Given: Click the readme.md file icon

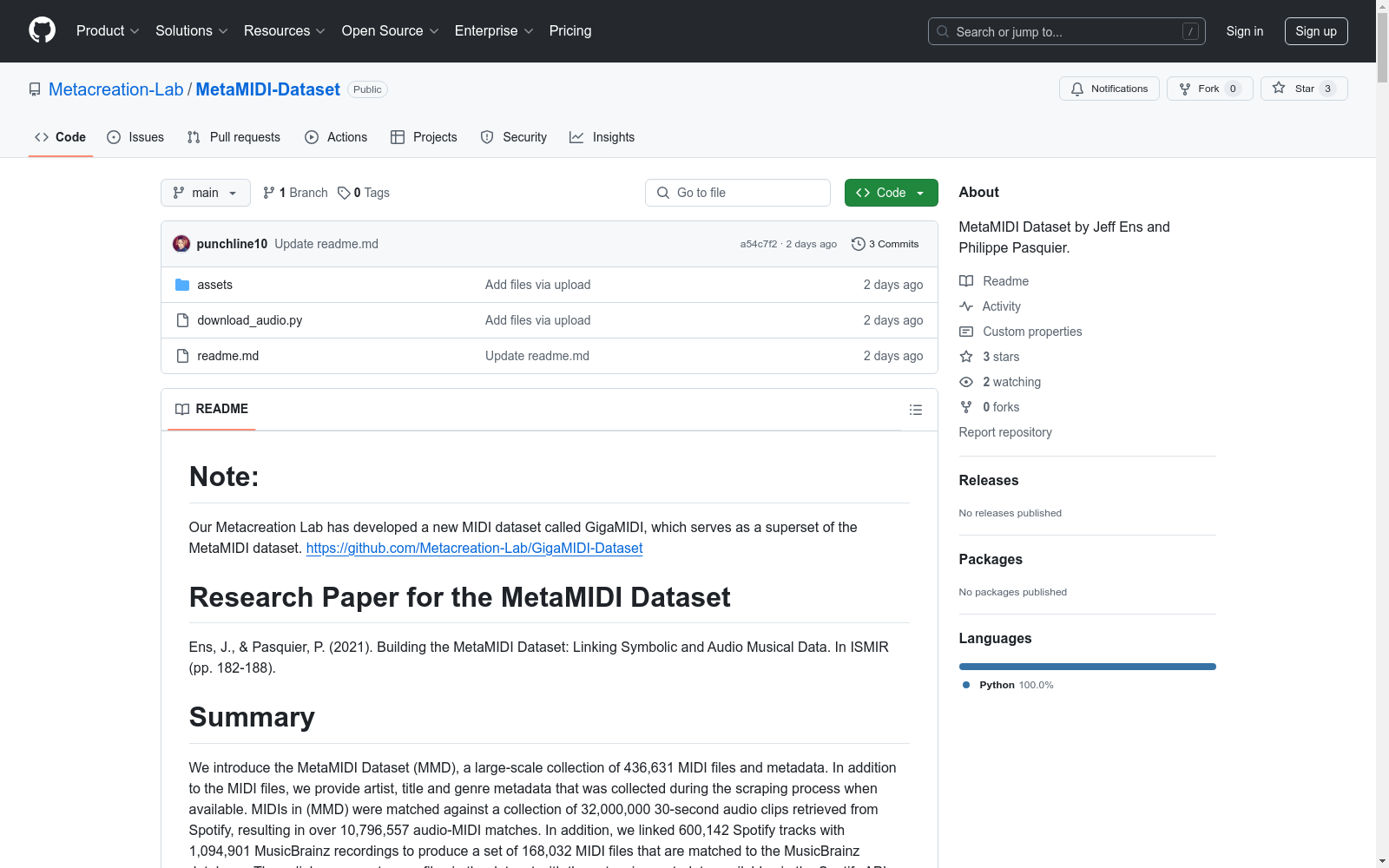Looking at the screenshot, I should coord(182,356).
